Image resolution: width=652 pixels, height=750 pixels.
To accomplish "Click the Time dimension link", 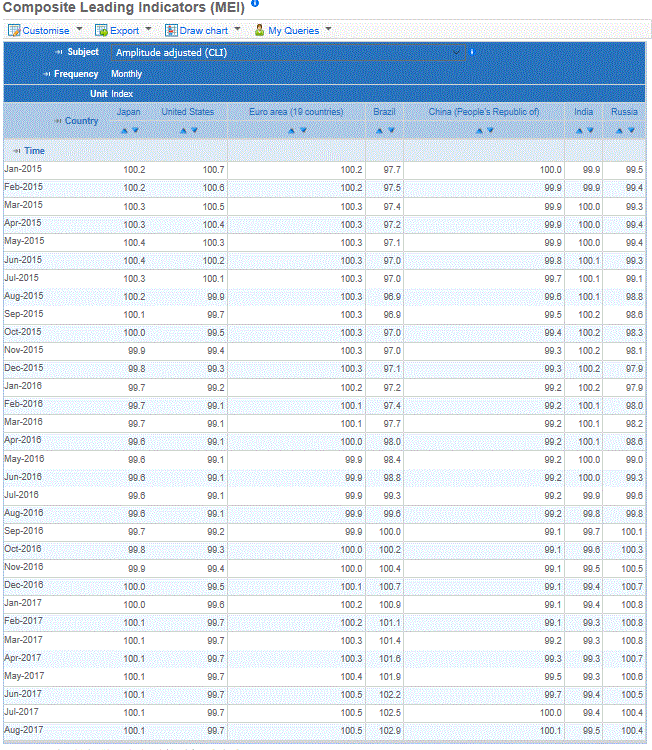I will coord(34,151).
